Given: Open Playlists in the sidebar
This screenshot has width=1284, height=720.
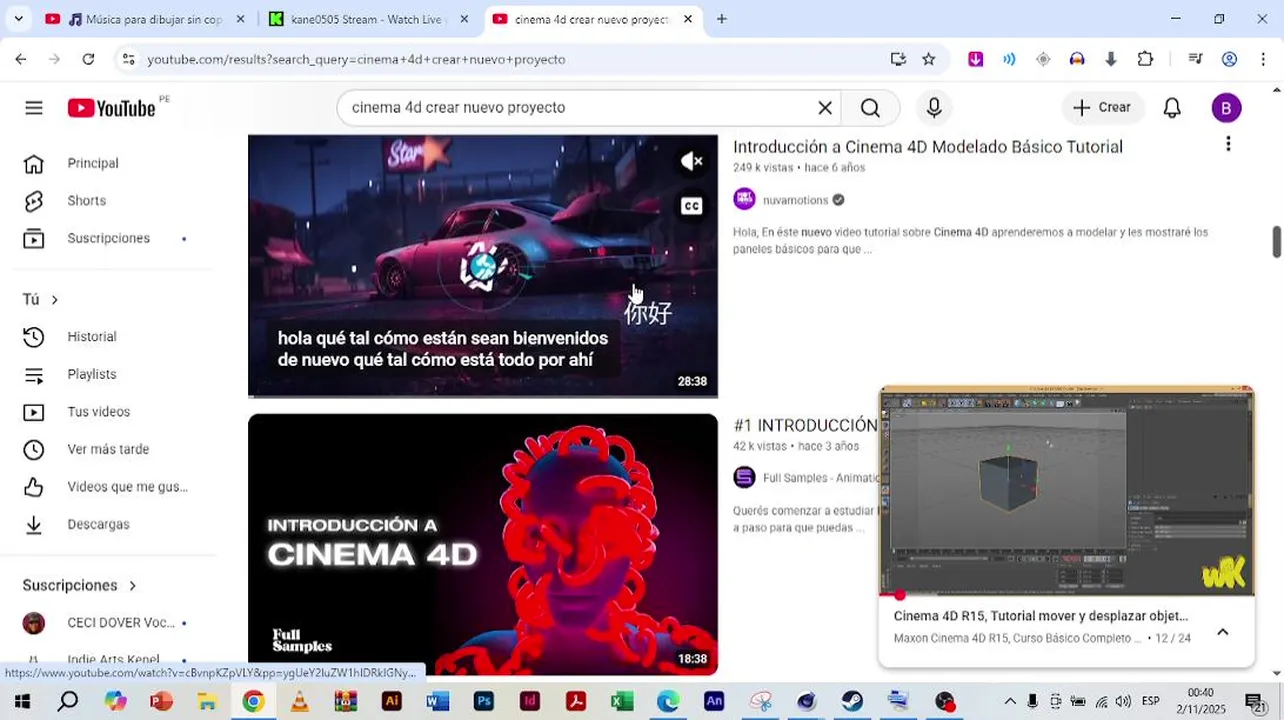Looking at the screenshot, I should point(92,374).
